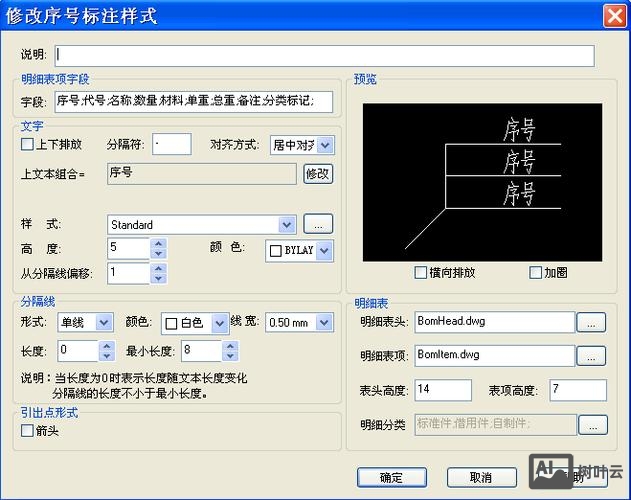Browse for 明细表项 file with ... button
The height and width of the screenshot is (500, 631).
591,356
